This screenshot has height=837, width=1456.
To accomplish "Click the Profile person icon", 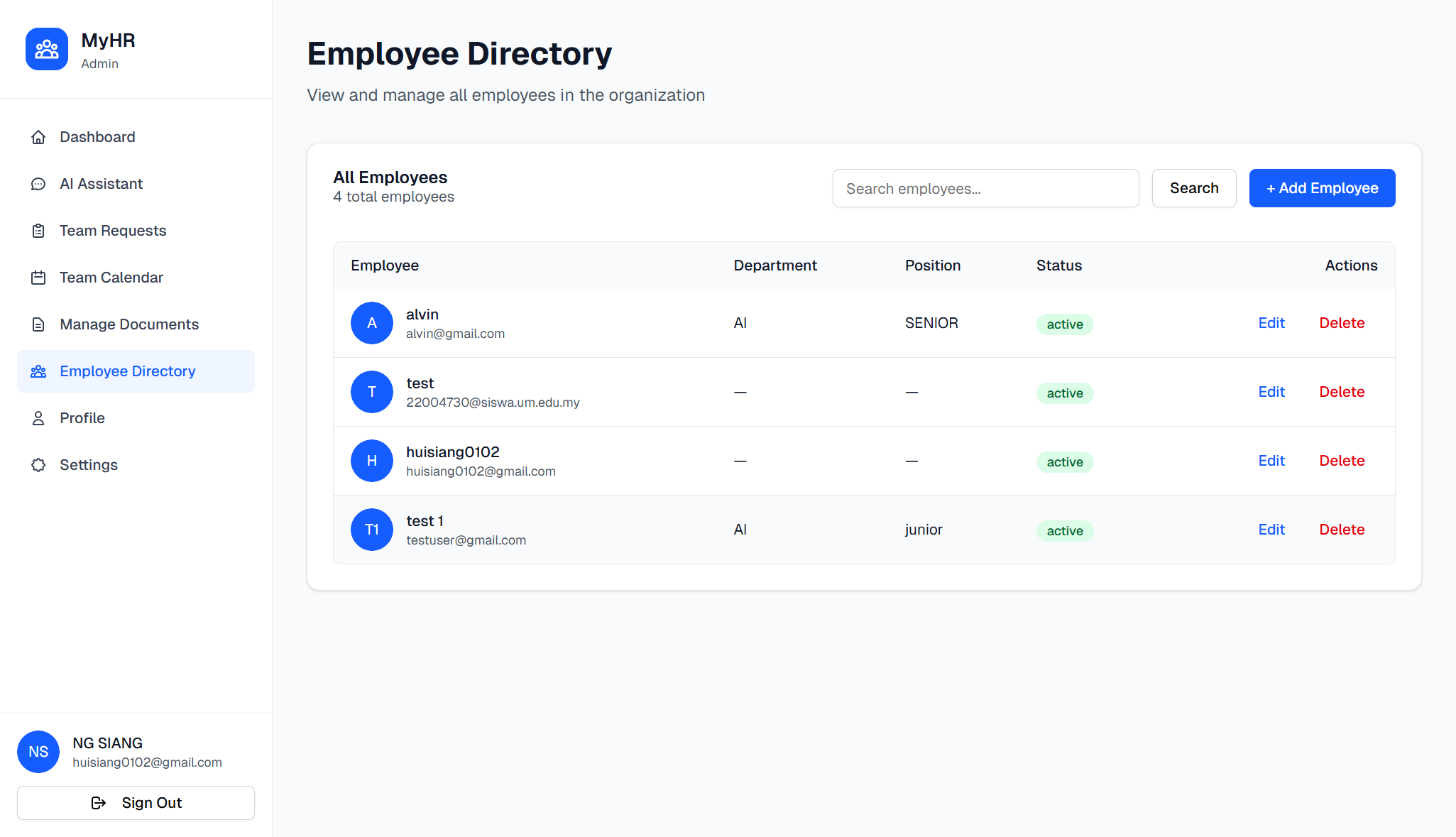I will 38,418.
